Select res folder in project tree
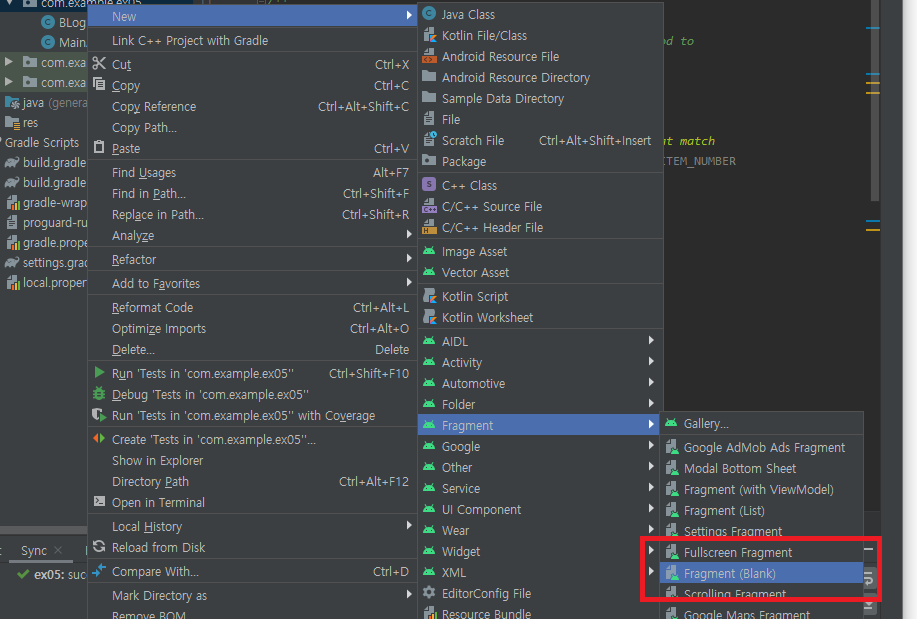The height and width of the screenshot is (619, 917). [x=22, y=122]
